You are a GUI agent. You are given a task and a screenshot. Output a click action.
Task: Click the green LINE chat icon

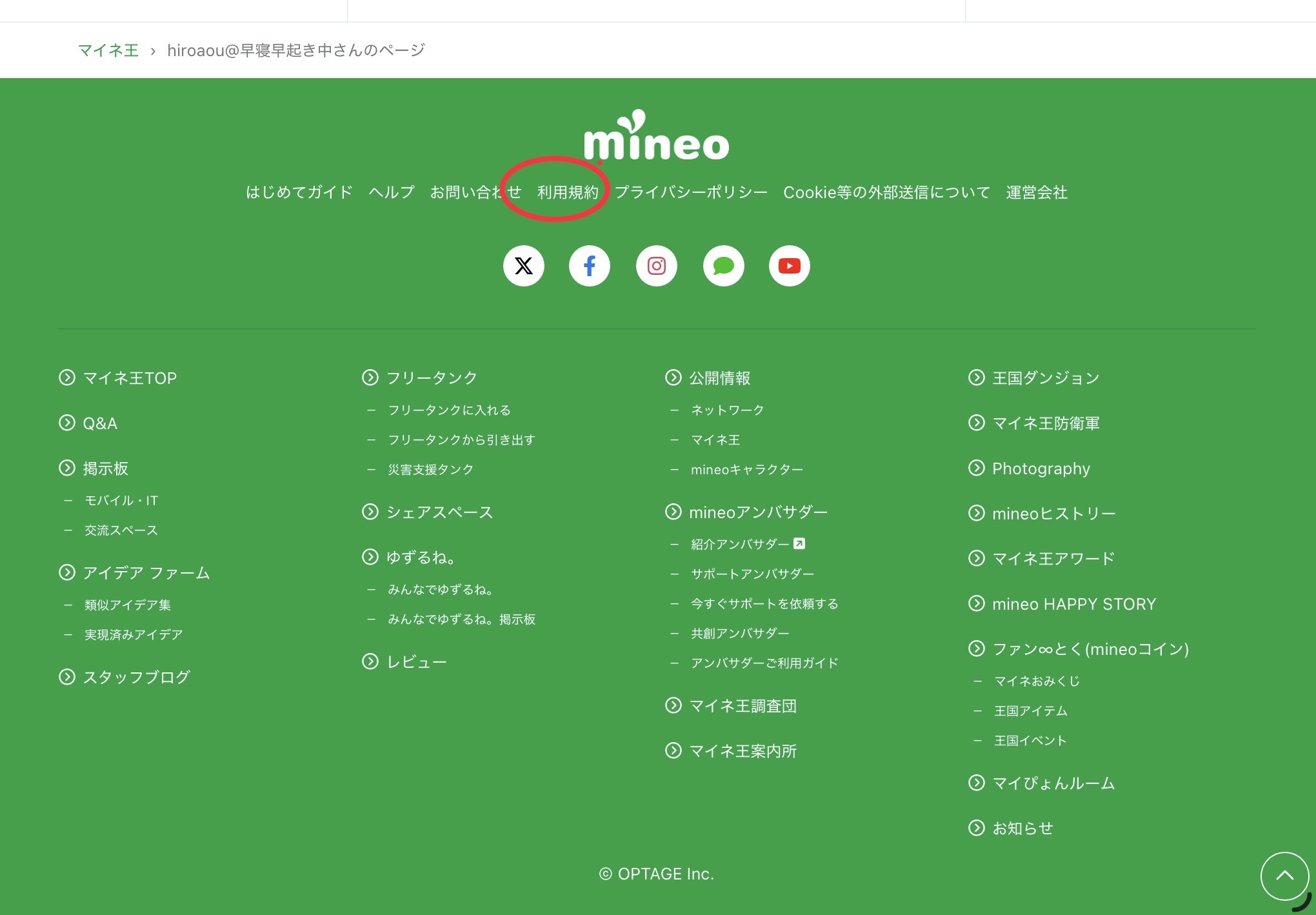tap(723, 266)
